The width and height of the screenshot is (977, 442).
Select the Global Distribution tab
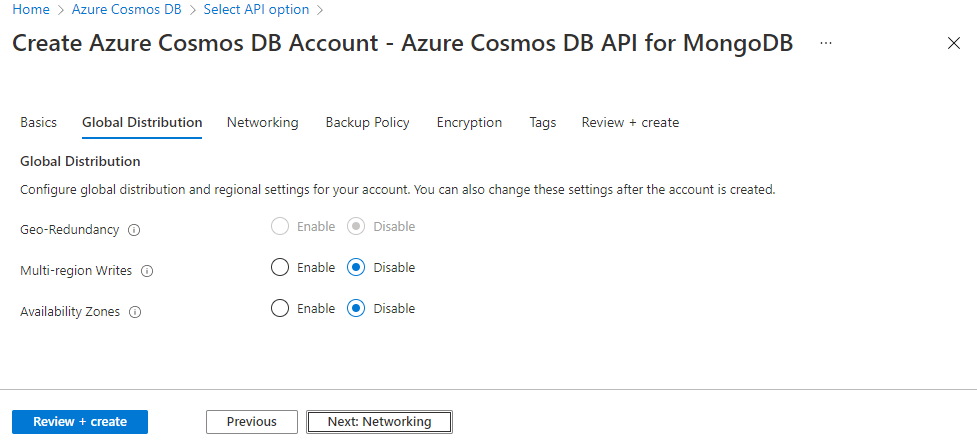[142, 122]
